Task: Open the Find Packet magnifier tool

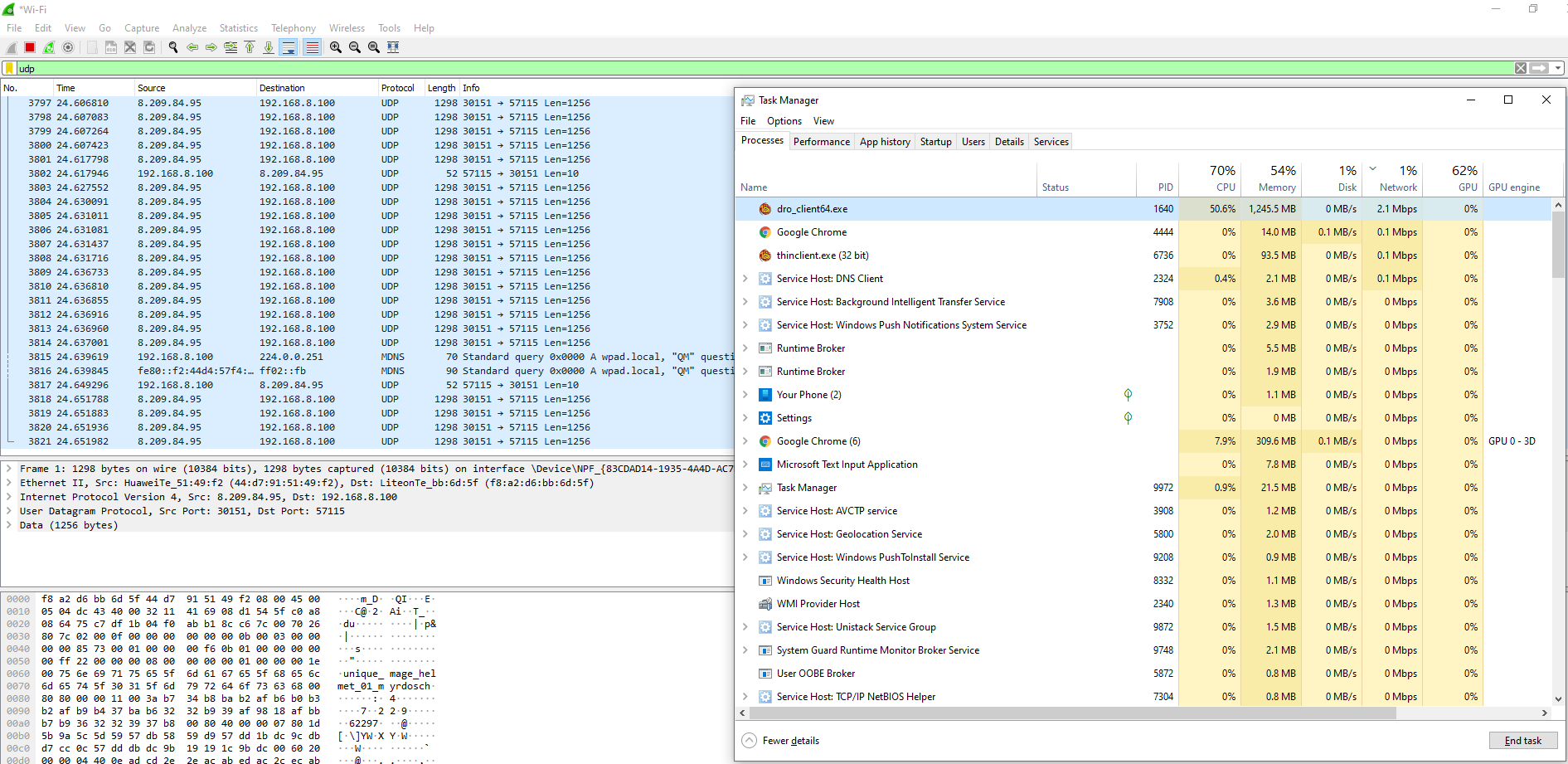Action: [x=173, y=47]
